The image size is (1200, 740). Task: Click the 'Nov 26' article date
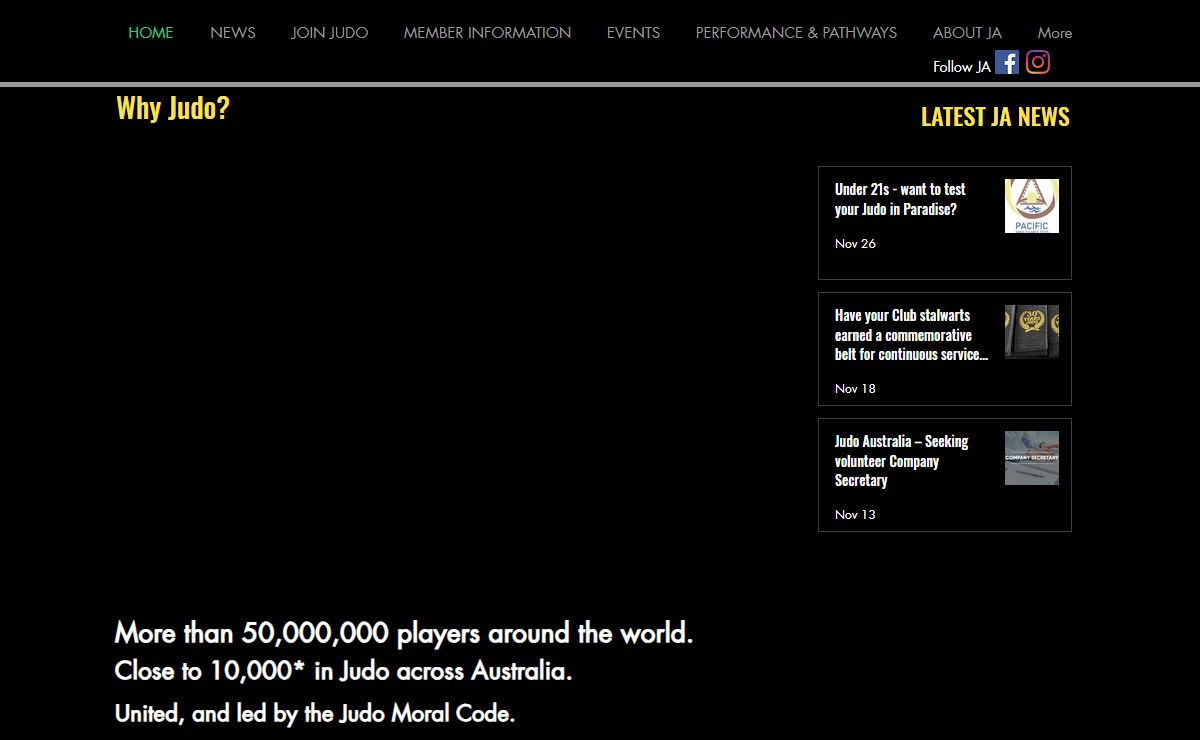tap(855, 243)
